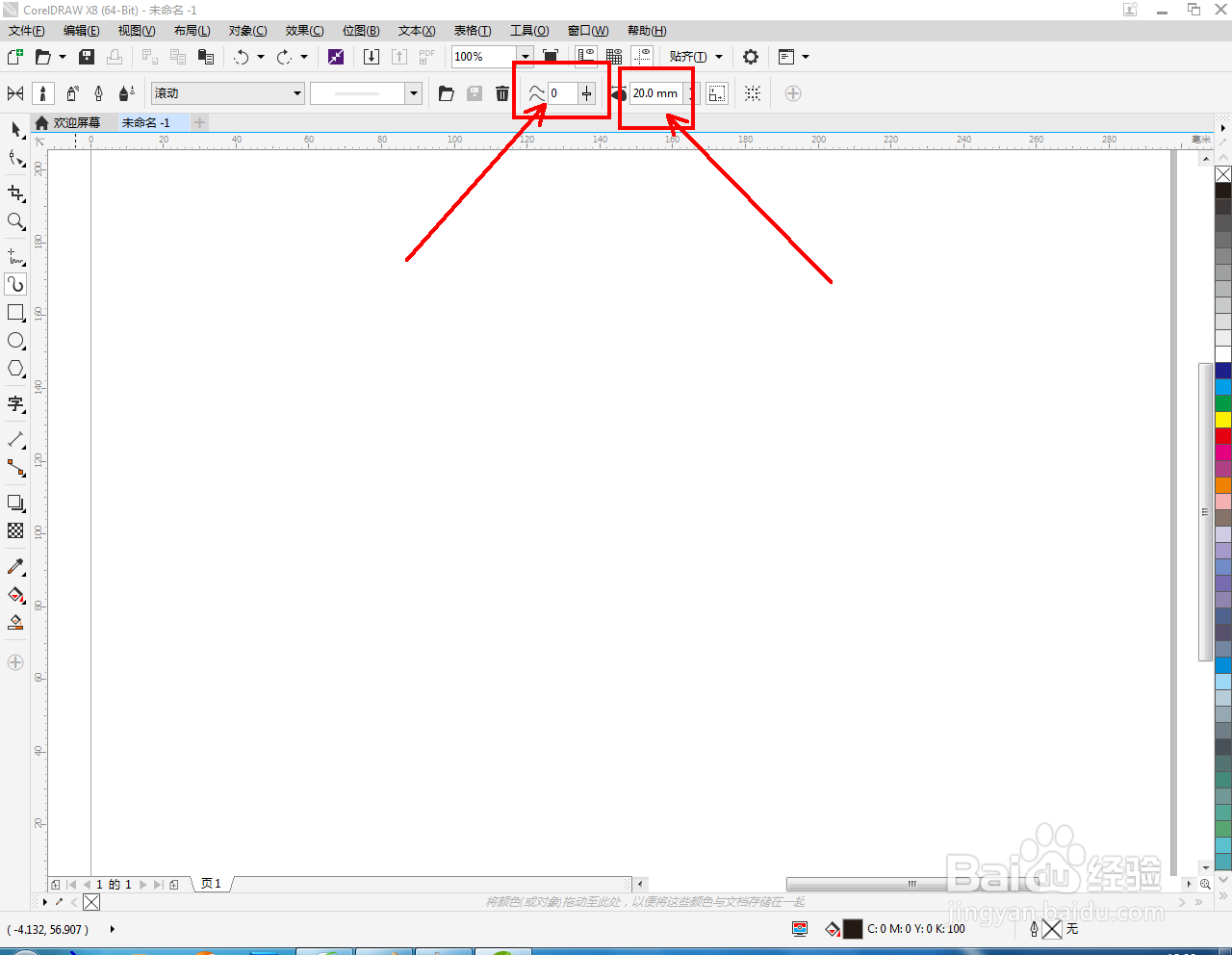Toggle Calligraphic pen mode
Viewport: 1232px width, 955px height.
pos(98,93)
